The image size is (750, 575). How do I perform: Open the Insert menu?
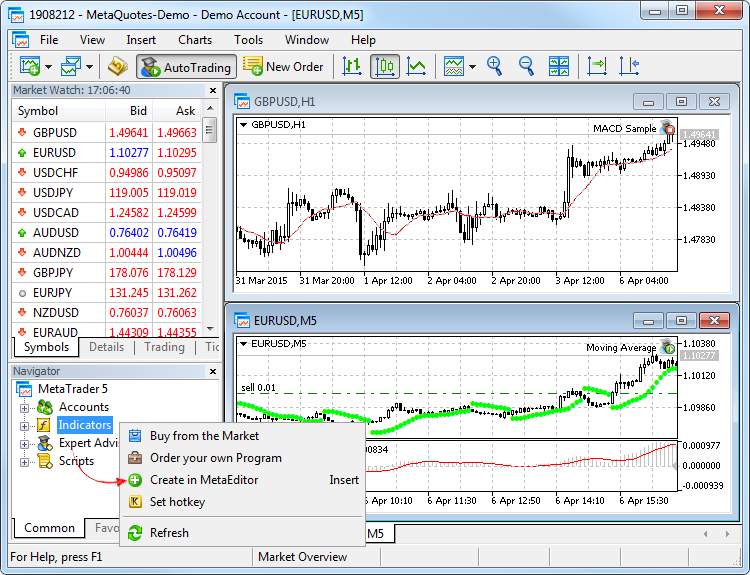click(x=141, y=40)
